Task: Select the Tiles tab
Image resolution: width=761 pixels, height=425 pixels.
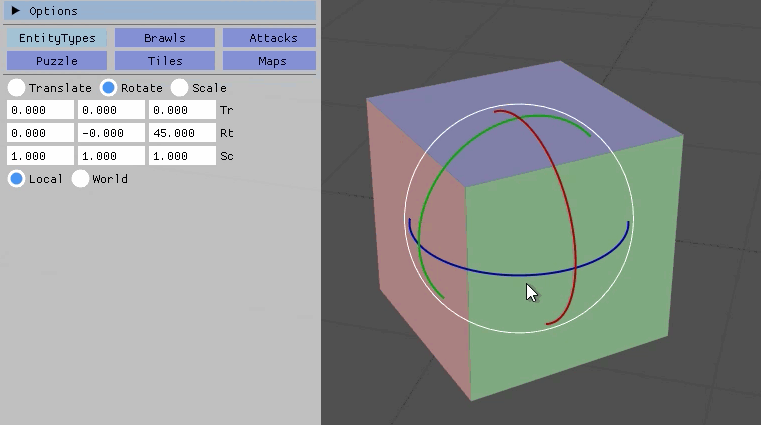Action: [x=164, y=61]
